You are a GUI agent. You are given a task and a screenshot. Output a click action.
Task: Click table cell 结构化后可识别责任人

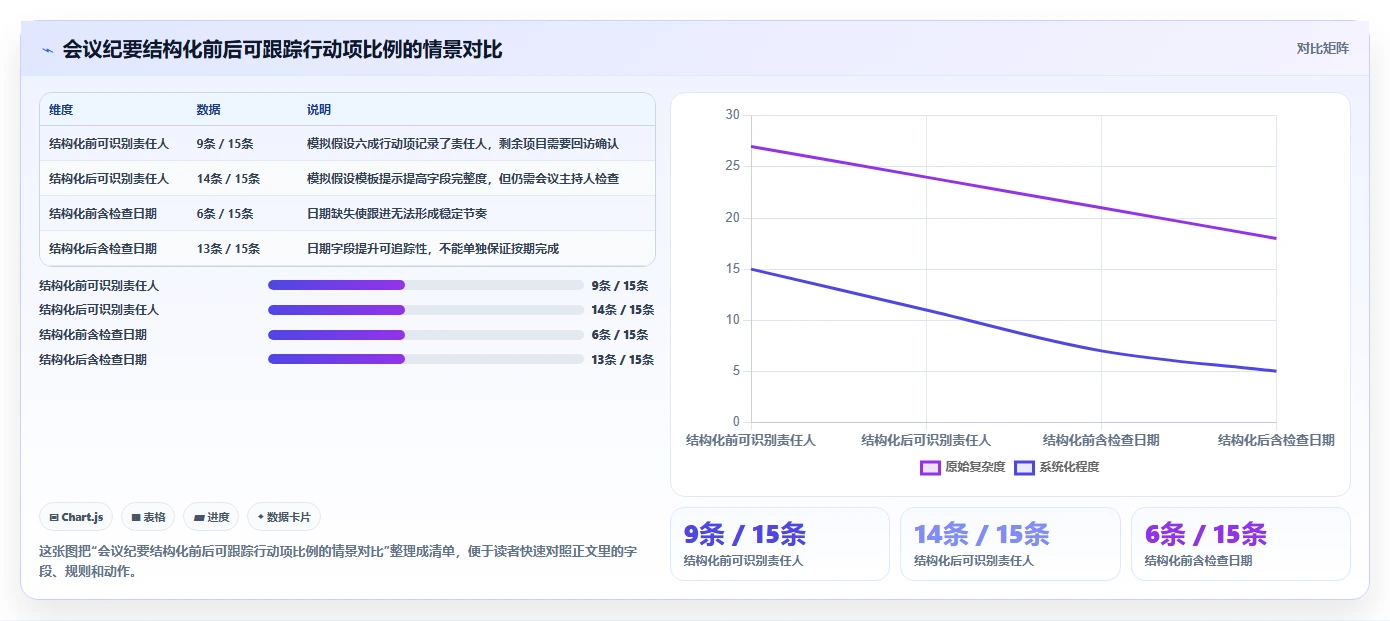tap(109, 179)
